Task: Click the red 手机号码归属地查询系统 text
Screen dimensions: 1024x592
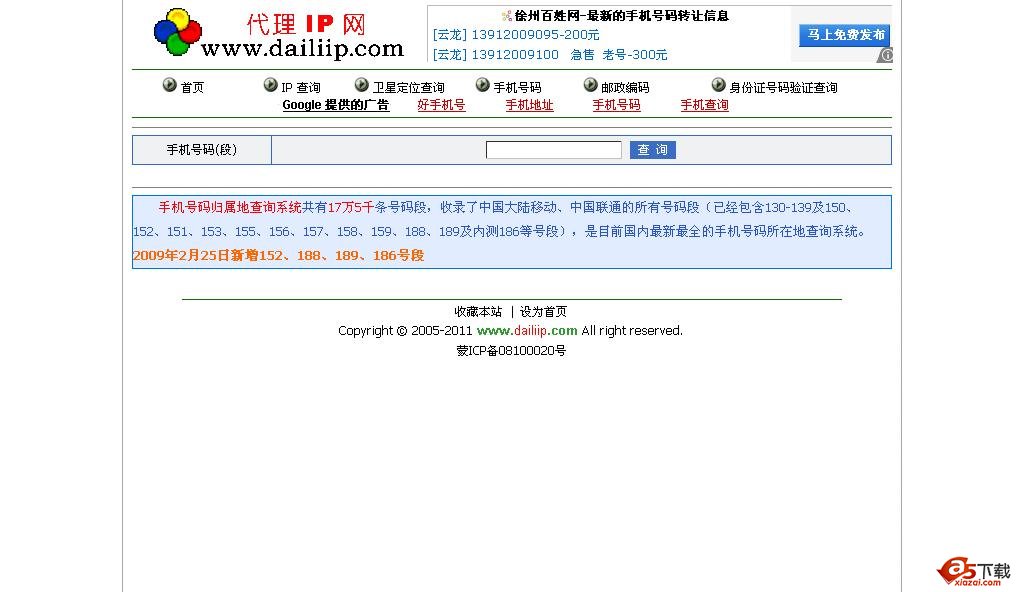Action: 230,208
